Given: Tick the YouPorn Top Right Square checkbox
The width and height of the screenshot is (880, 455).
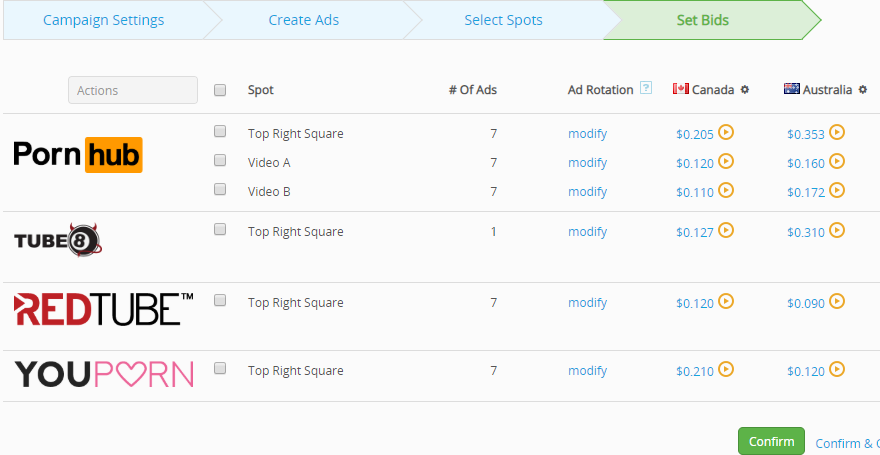Looking at the screenshot, I should pos(220,369).
